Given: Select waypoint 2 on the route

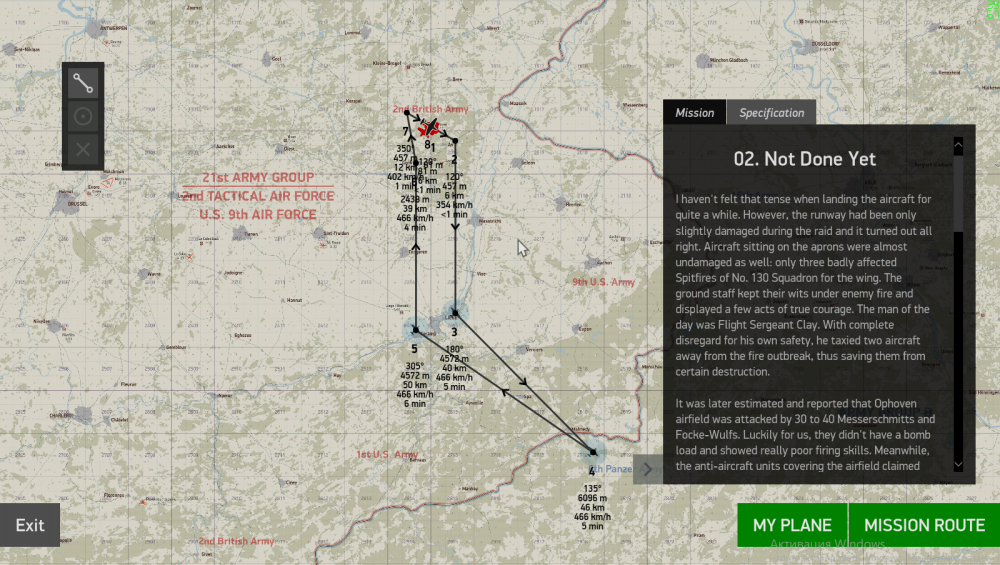Looking at the screenshot, I should click(x=455, y=140).
